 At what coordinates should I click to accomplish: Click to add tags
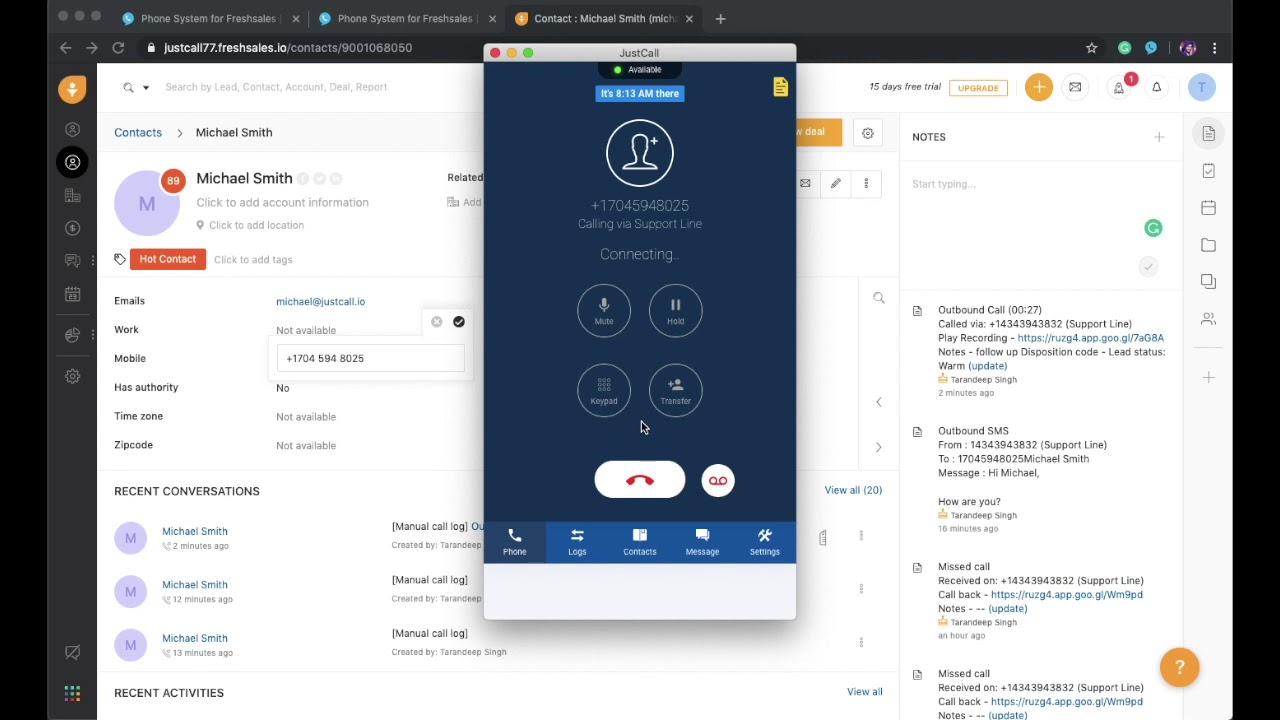(x=253, y=259)
